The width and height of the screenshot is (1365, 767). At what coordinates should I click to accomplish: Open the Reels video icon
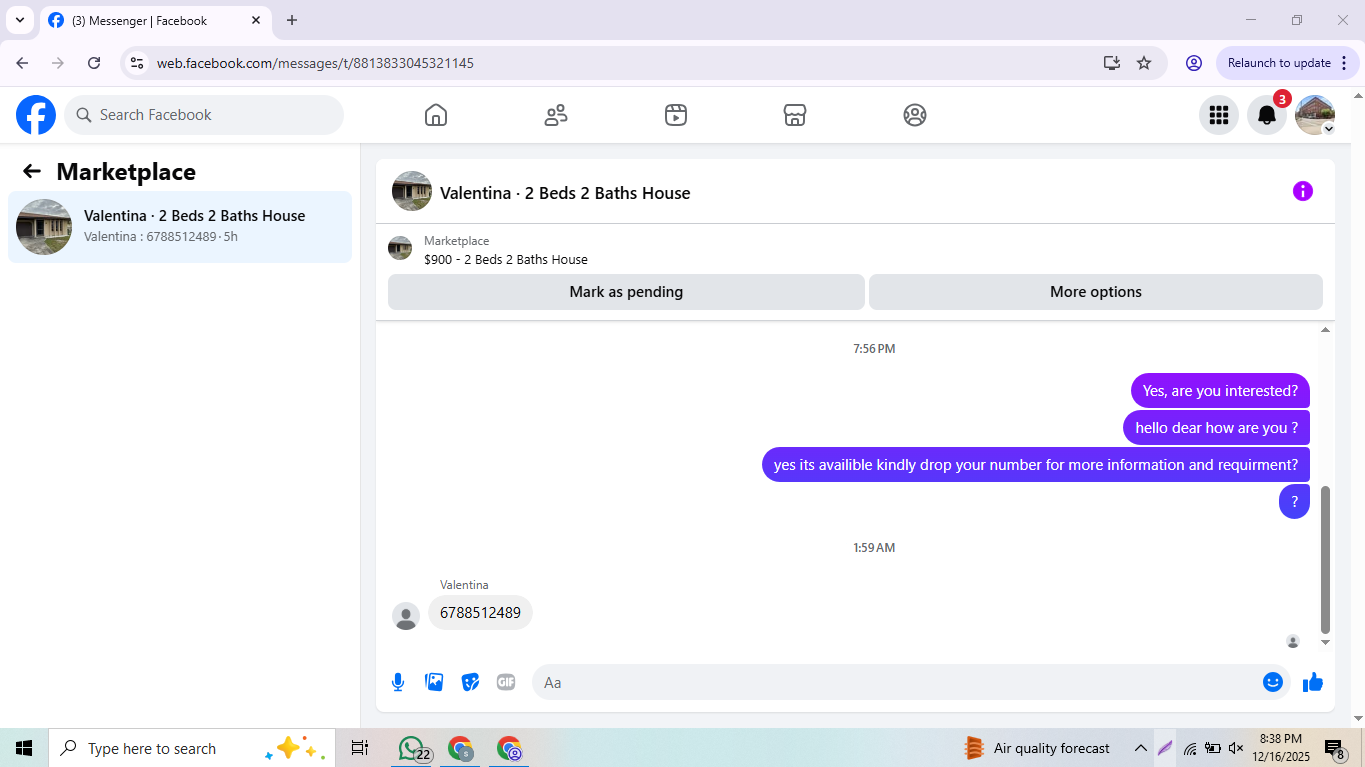(x=676, y=115)
